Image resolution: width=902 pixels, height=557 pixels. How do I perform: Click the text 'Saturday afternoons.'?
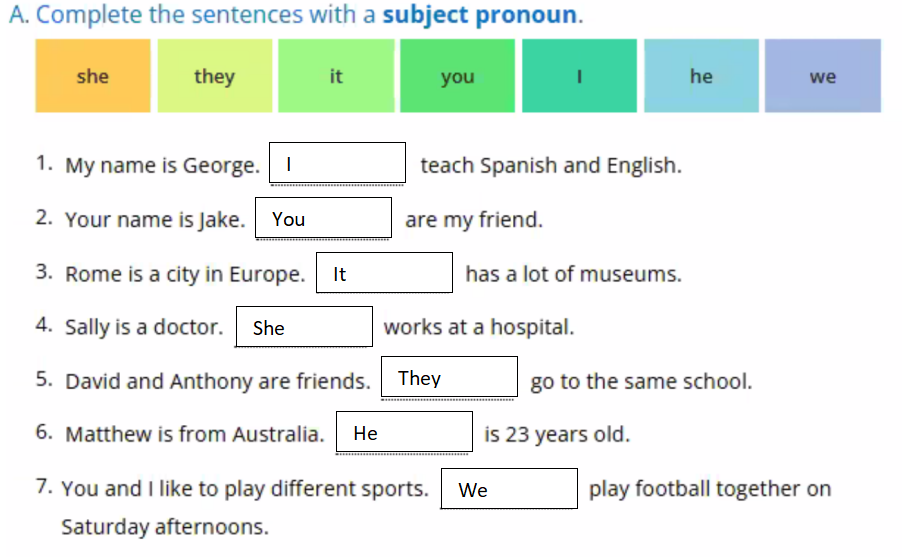(x=165, y=527)
